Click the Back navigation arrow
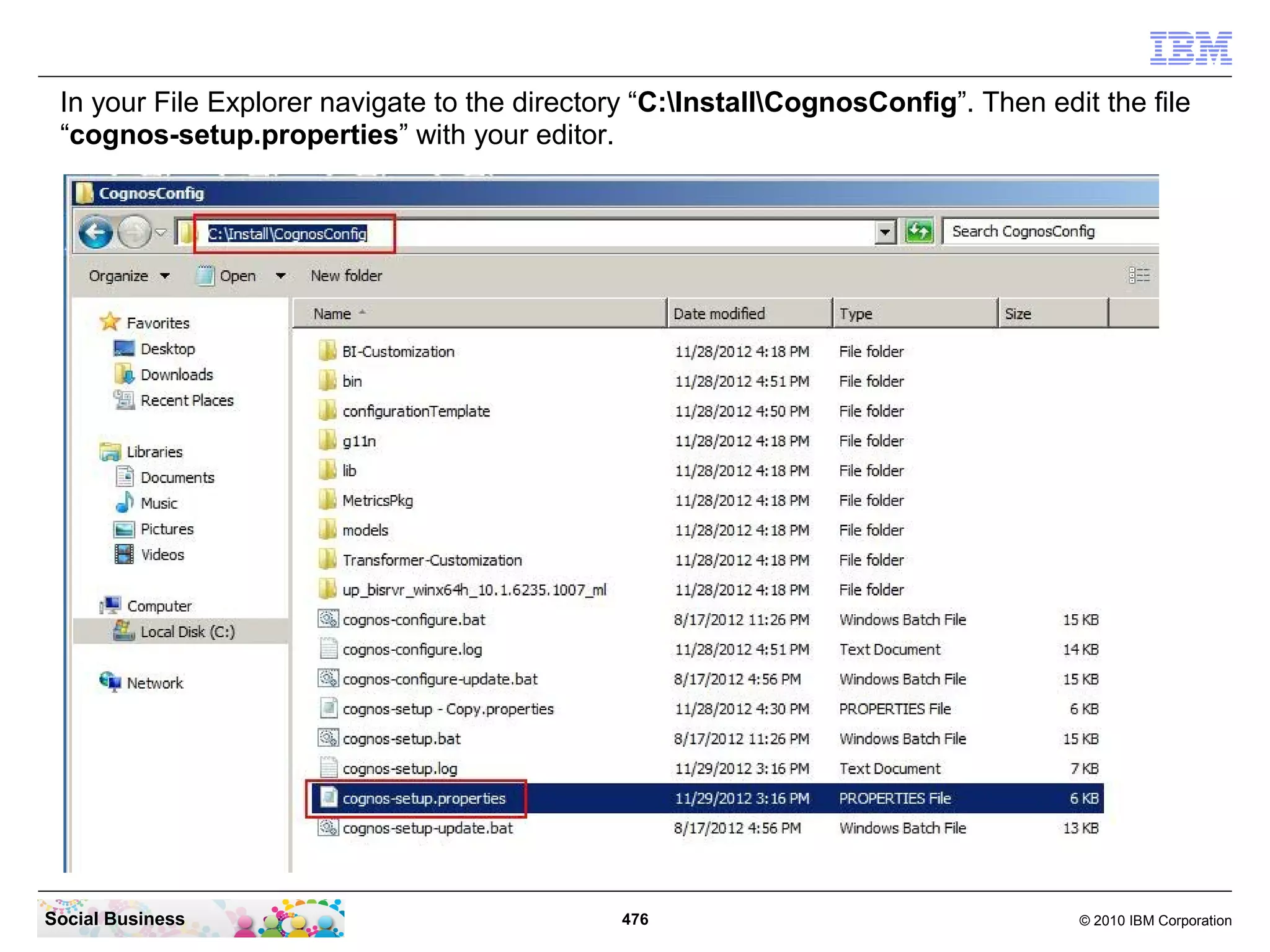 (x=95, y=232)
